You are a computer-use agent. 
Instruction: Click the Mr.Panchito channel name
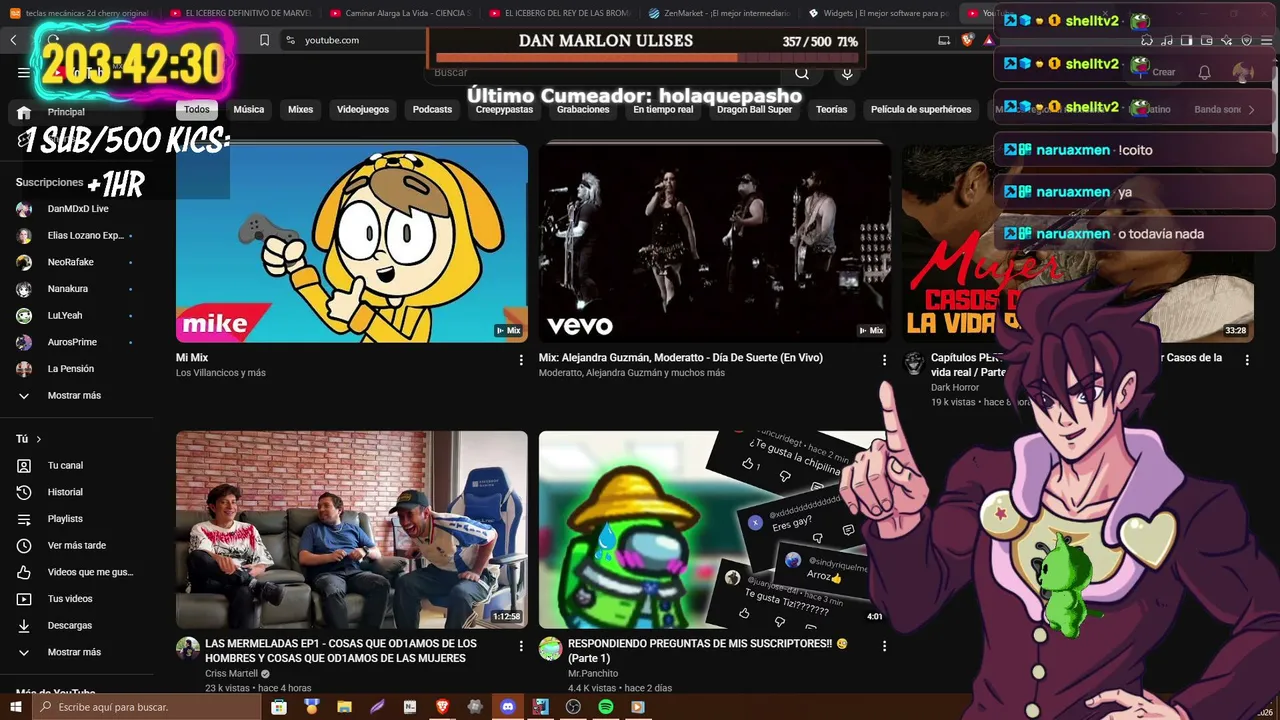[x=593, y=674]
